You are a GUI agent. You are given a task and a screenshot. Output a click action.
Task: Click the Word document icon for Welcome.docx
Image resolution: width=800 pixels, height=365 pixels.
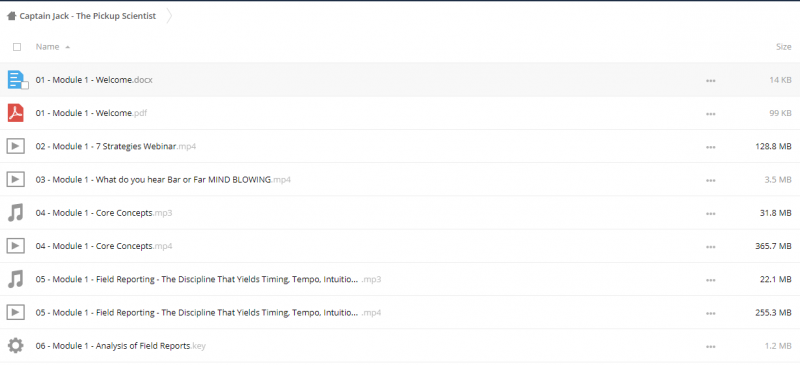[16, 80]
